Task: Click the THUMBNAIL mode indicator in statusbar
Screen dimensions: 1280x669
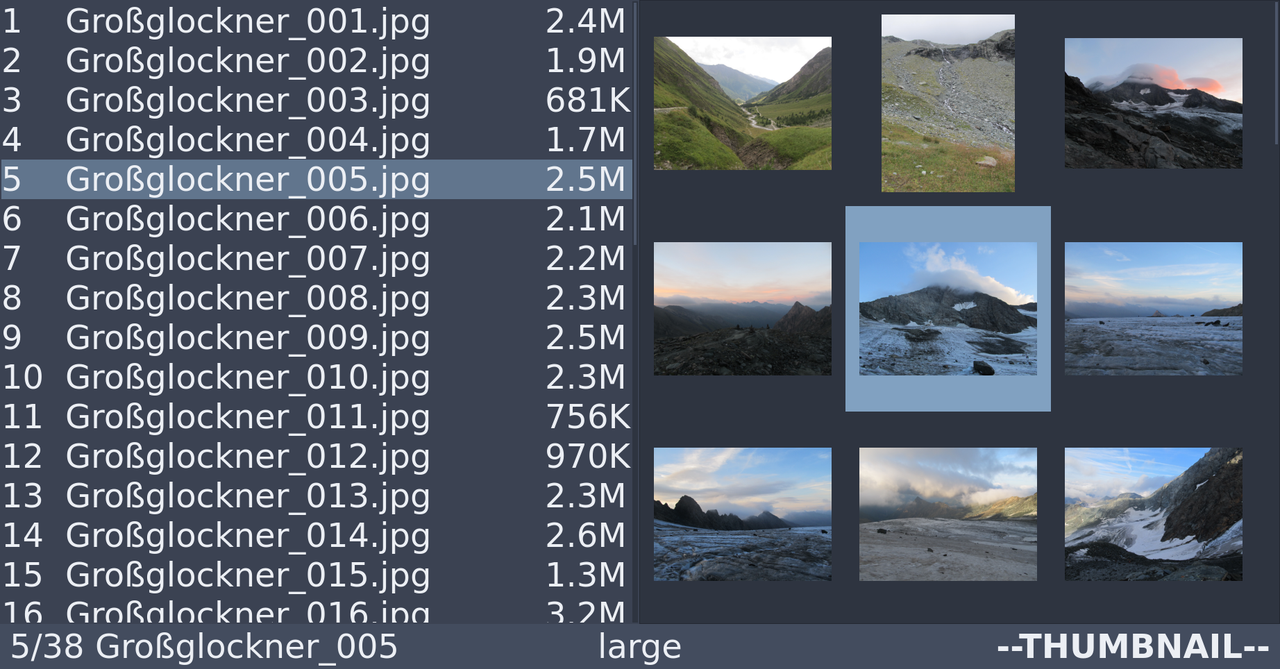Action: point(1133,646)
